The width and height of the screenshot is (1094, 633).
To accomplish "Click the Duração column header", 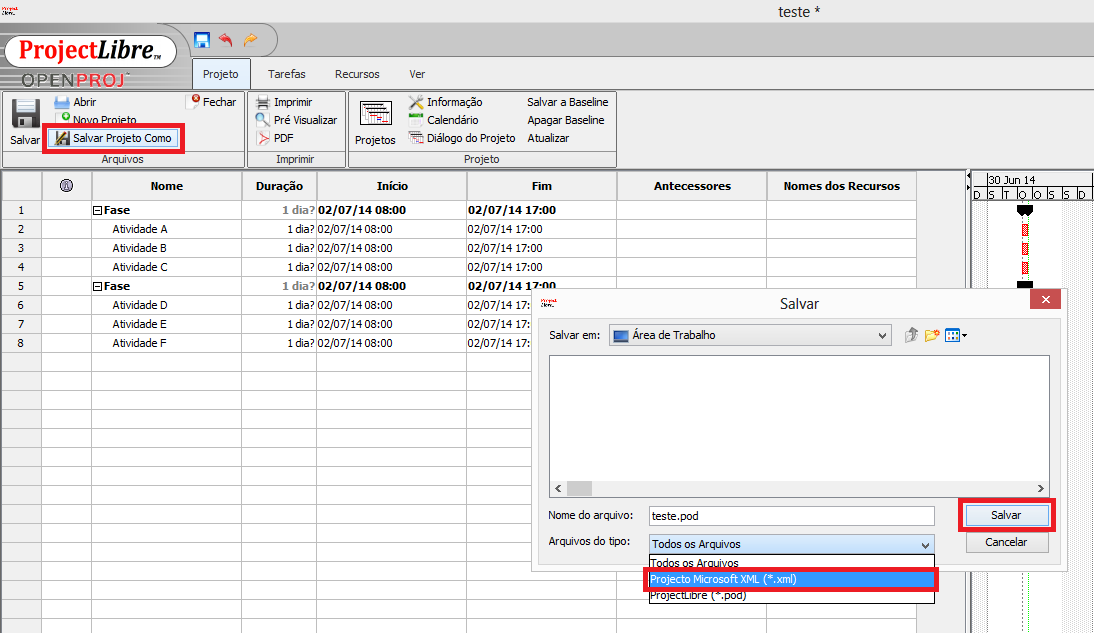I will pyautogui.click(x=279, y=186).
